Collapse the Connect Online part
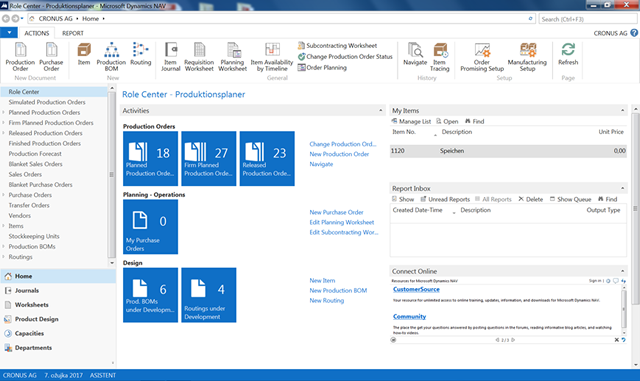Image resolution: width=640 pixels, height=381 pixels. (622, 271)
